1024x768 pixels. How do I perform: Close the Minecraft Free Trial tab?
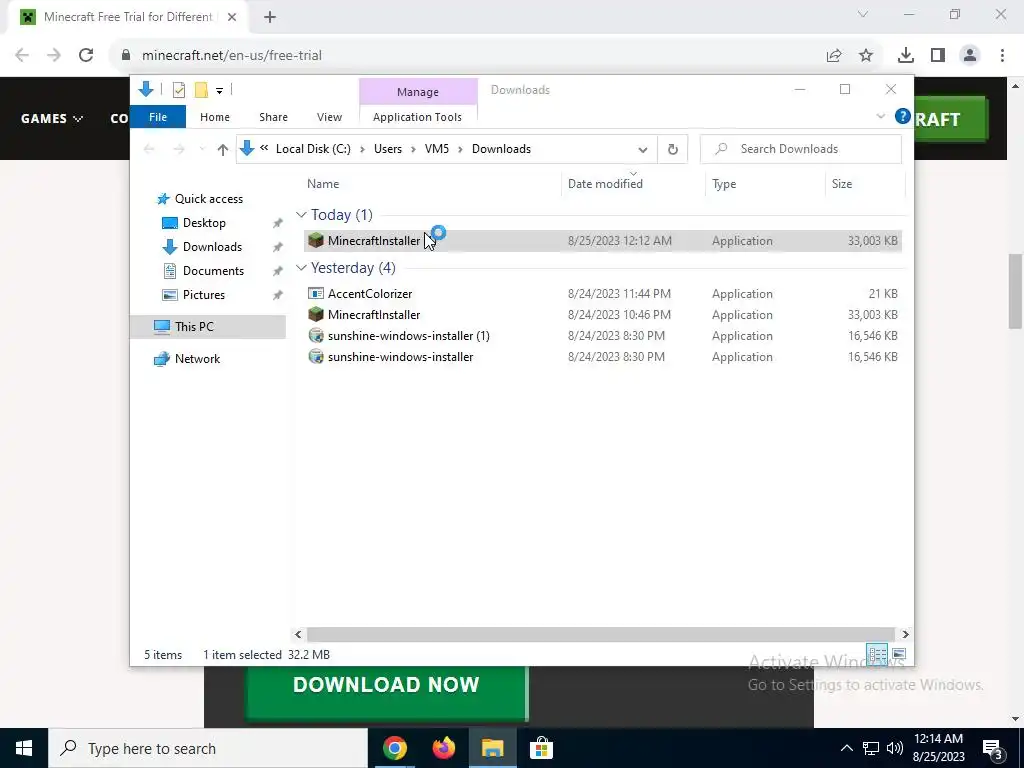(x=232, y=17)
